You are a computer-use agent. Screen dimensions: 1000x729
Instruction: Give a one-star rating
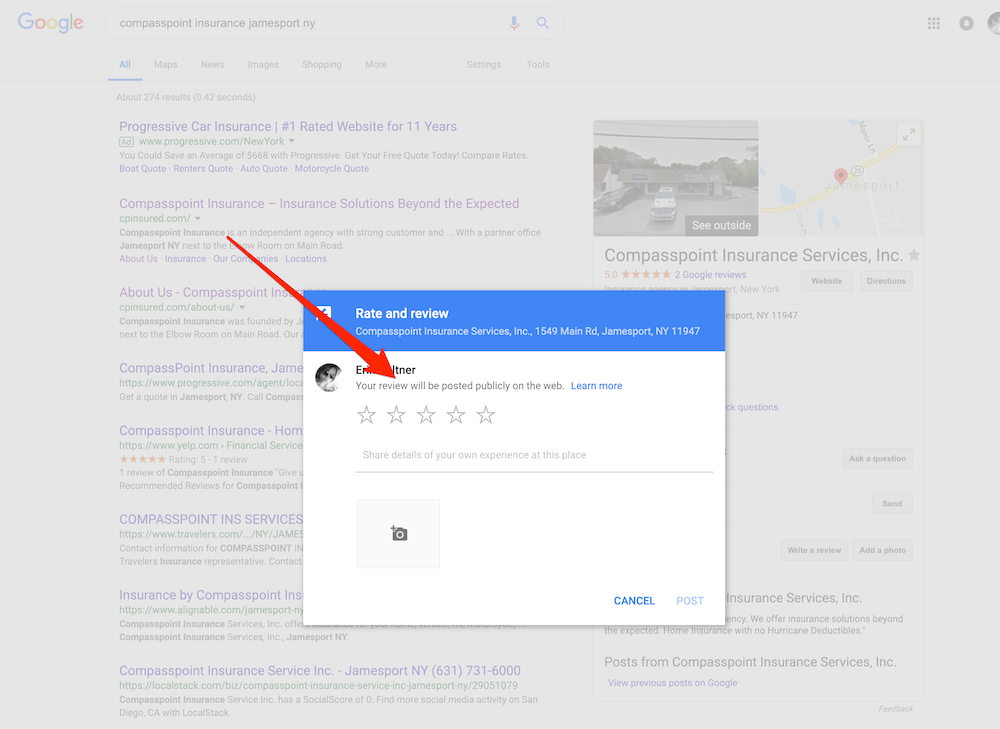click(x=367, y=415)
